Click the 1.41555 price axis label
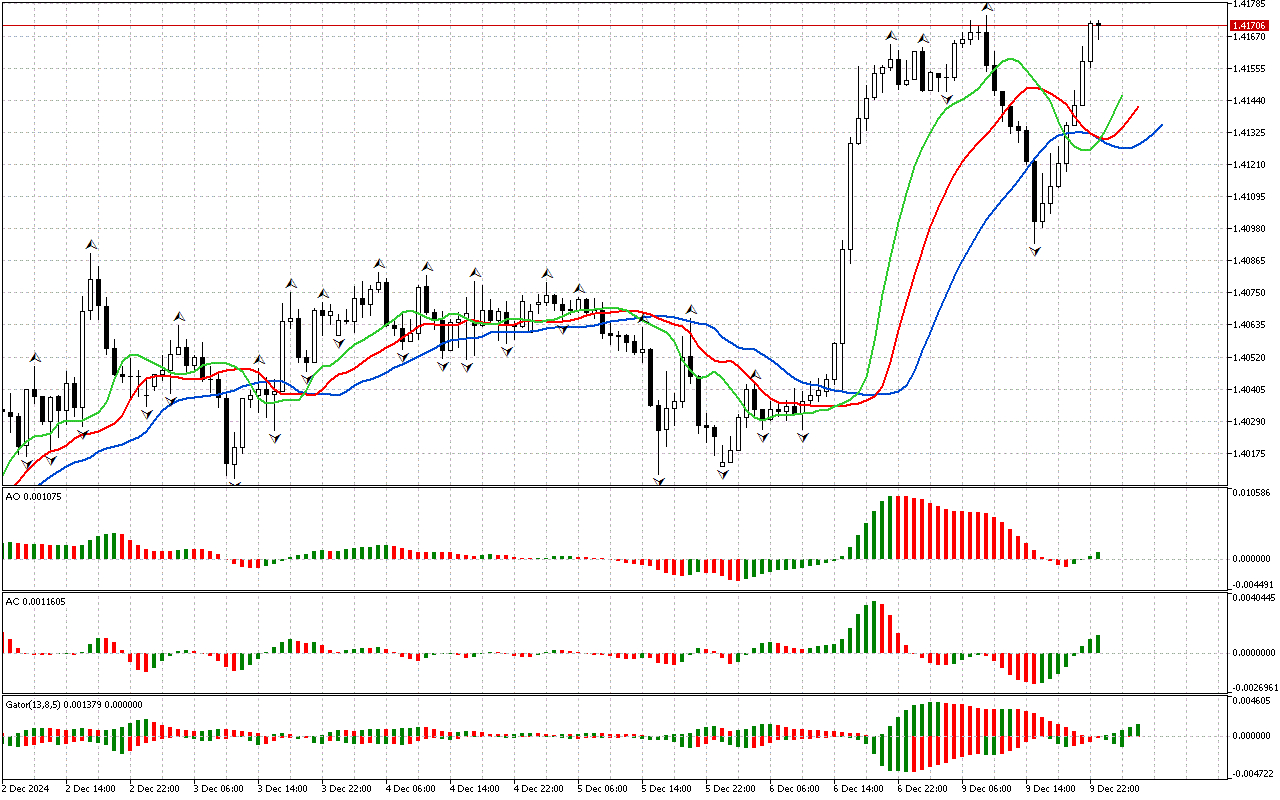Image resolution: width=1280 pixels, height=800 pixels. click(1249, 69)
